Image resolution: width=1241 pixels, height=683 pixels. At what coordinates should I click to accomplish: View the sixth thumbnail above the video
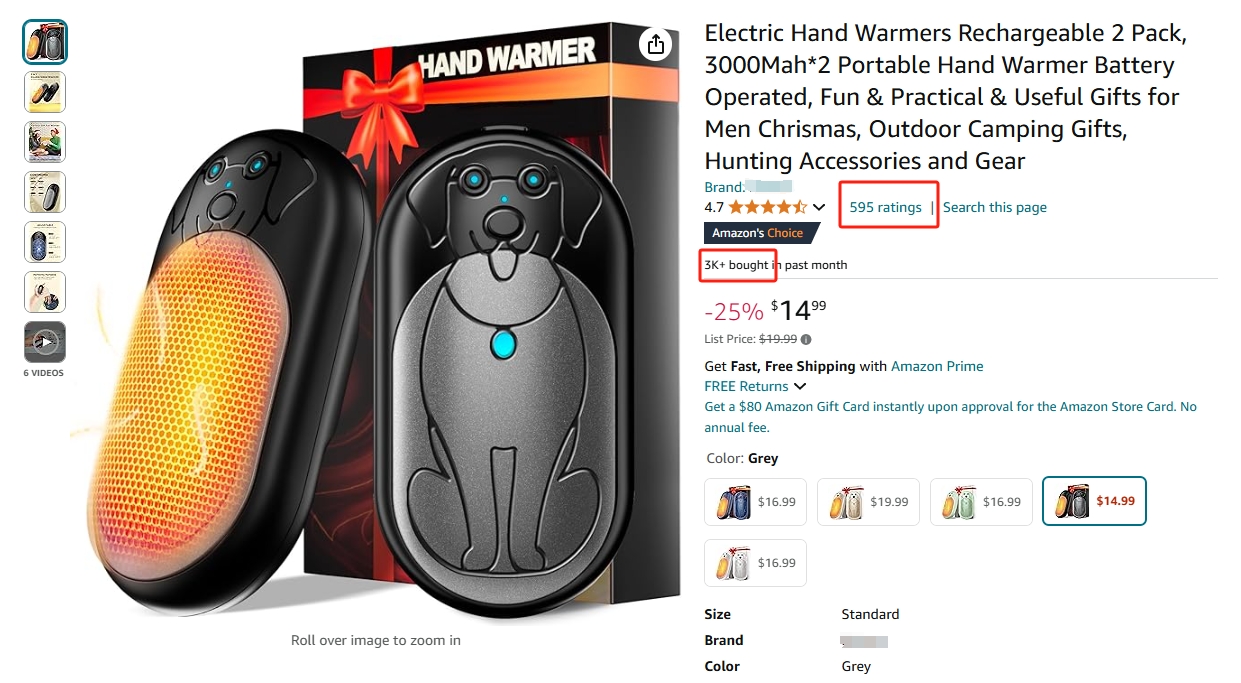click(x=45, y=292)
